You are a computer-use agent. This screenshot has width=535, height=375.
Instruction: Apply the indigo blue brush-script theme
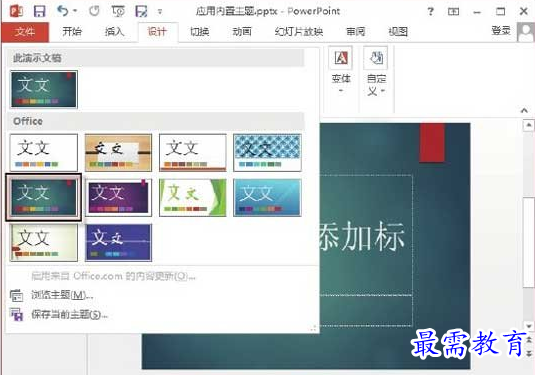click(x=118, y=243)
